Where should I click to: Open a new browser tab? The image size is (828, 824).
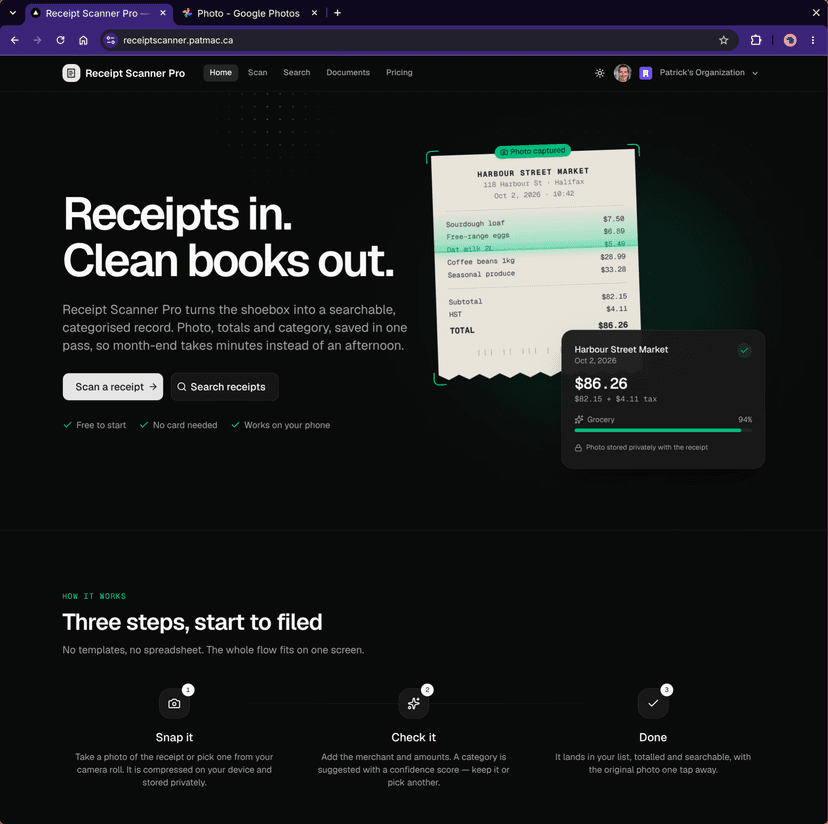[337, 13]
